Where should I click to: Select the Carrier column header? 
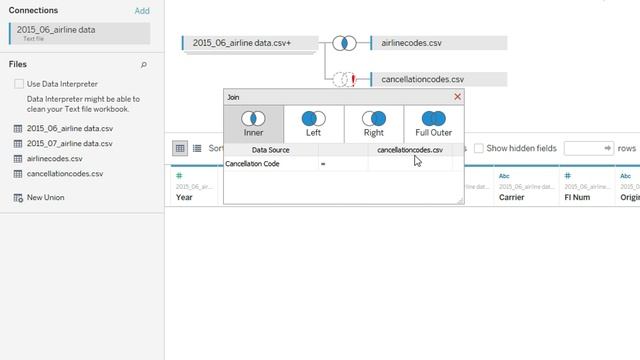point(511,198)
